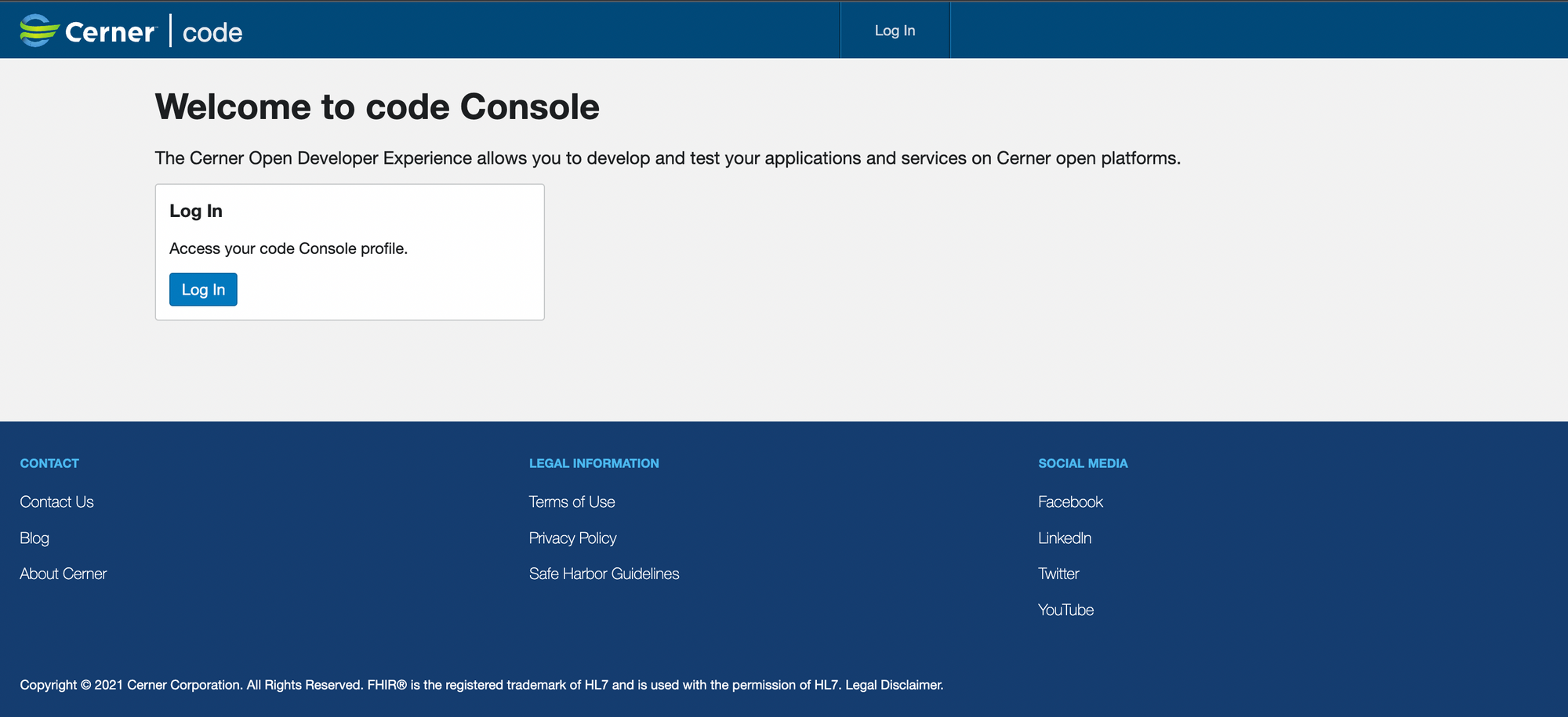Viewport: 1568px width, 717px height.
Task: Open the Terms of Use link
Action: click(572, 502)
